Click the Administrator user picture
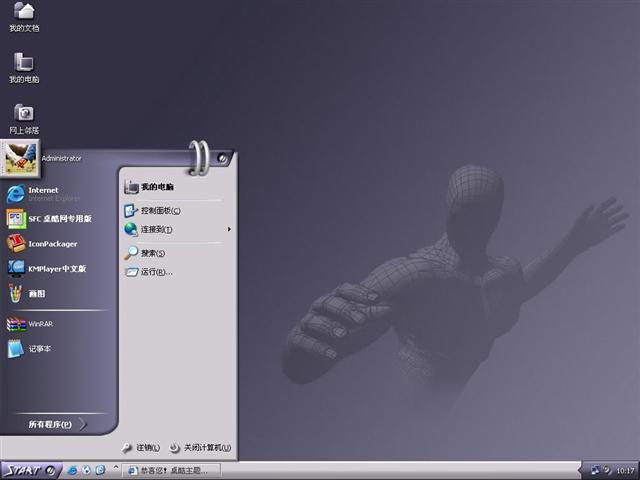This screenshot has width=640, height=480. 21,157
